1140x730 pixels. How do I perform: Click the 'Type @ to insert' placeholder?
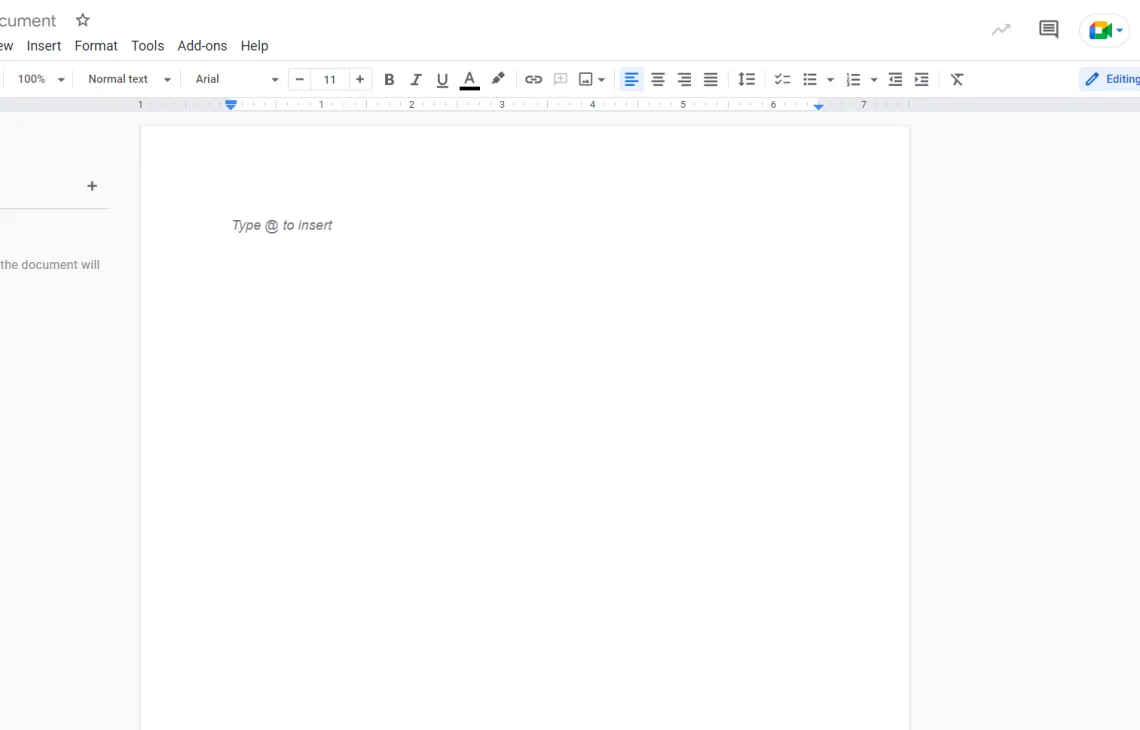[x=282, y=225]
